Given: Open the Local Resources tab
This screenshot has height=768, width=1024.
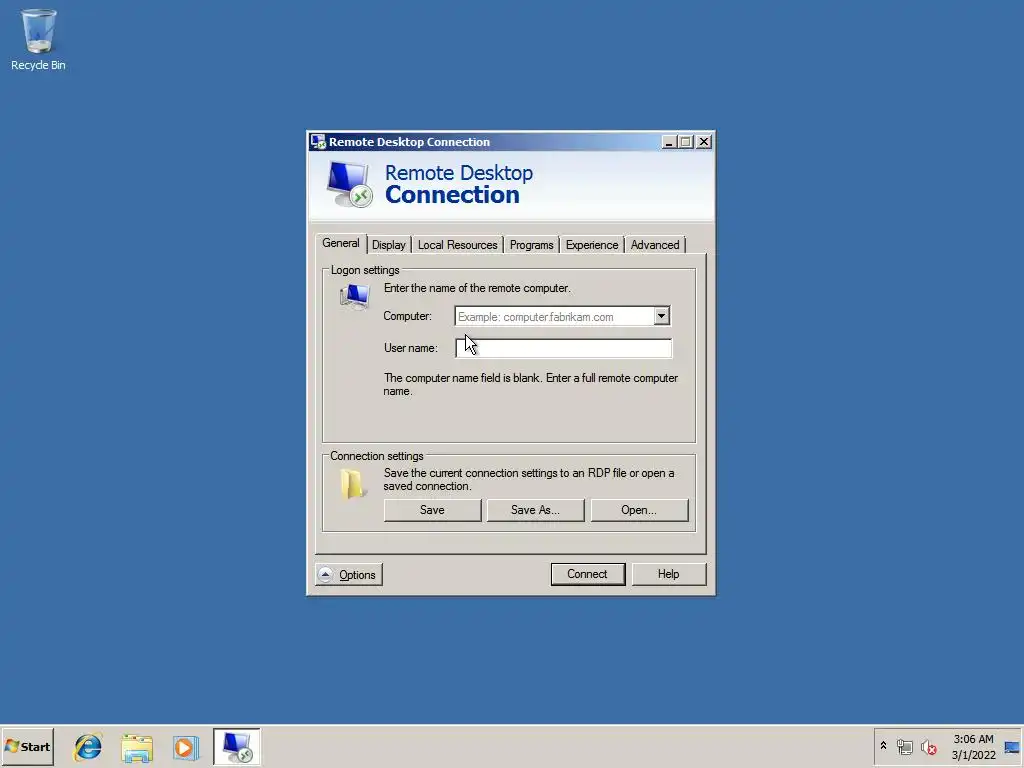Looking at the screenshot, I should point(457,245).
